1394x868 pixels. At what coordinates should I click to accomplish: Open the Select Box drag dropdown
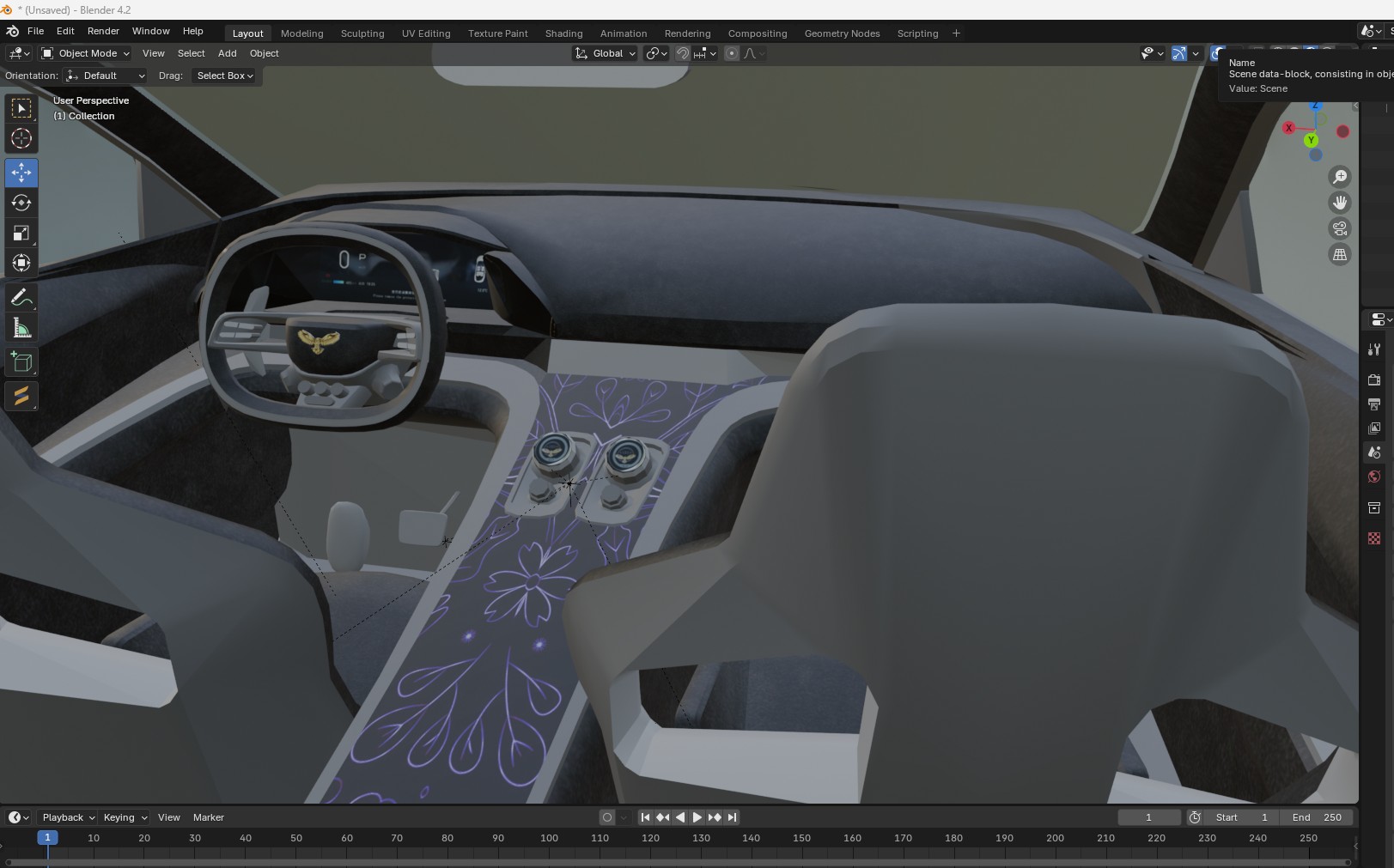tap(225, 76)
